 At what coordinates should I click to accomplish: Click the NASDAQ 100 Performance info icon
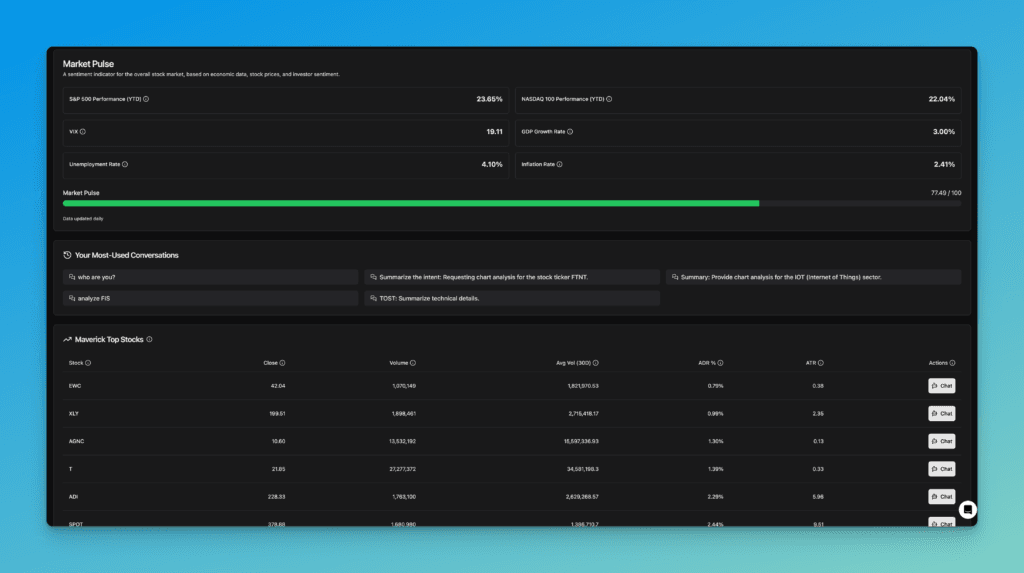(609, 99)
